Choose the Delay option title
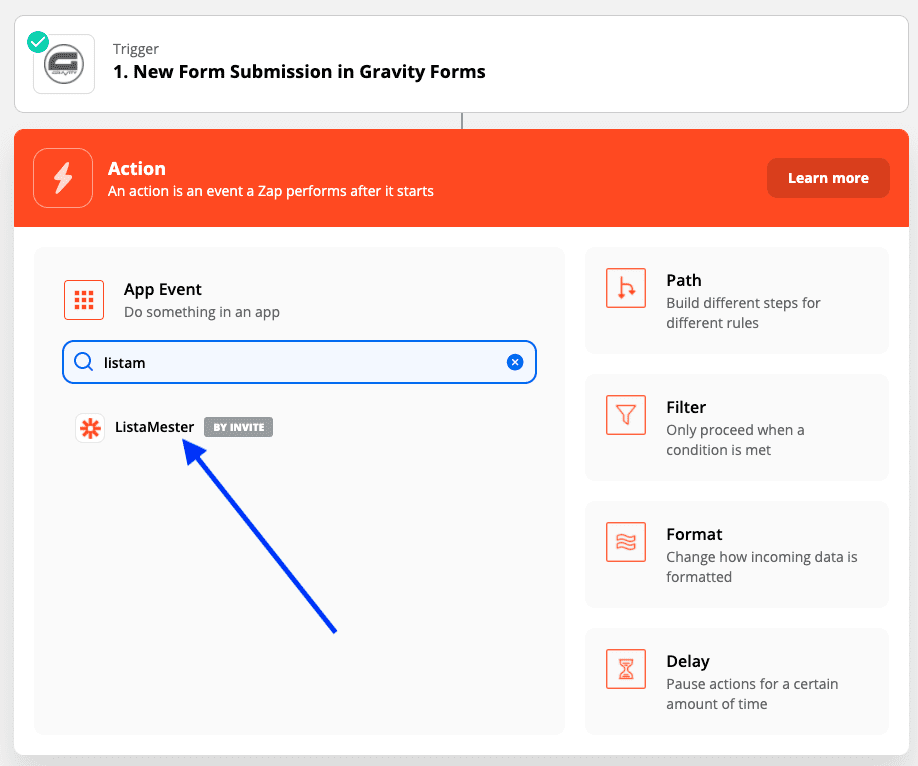This screenshot has height=766, width=918. (688, 662)
